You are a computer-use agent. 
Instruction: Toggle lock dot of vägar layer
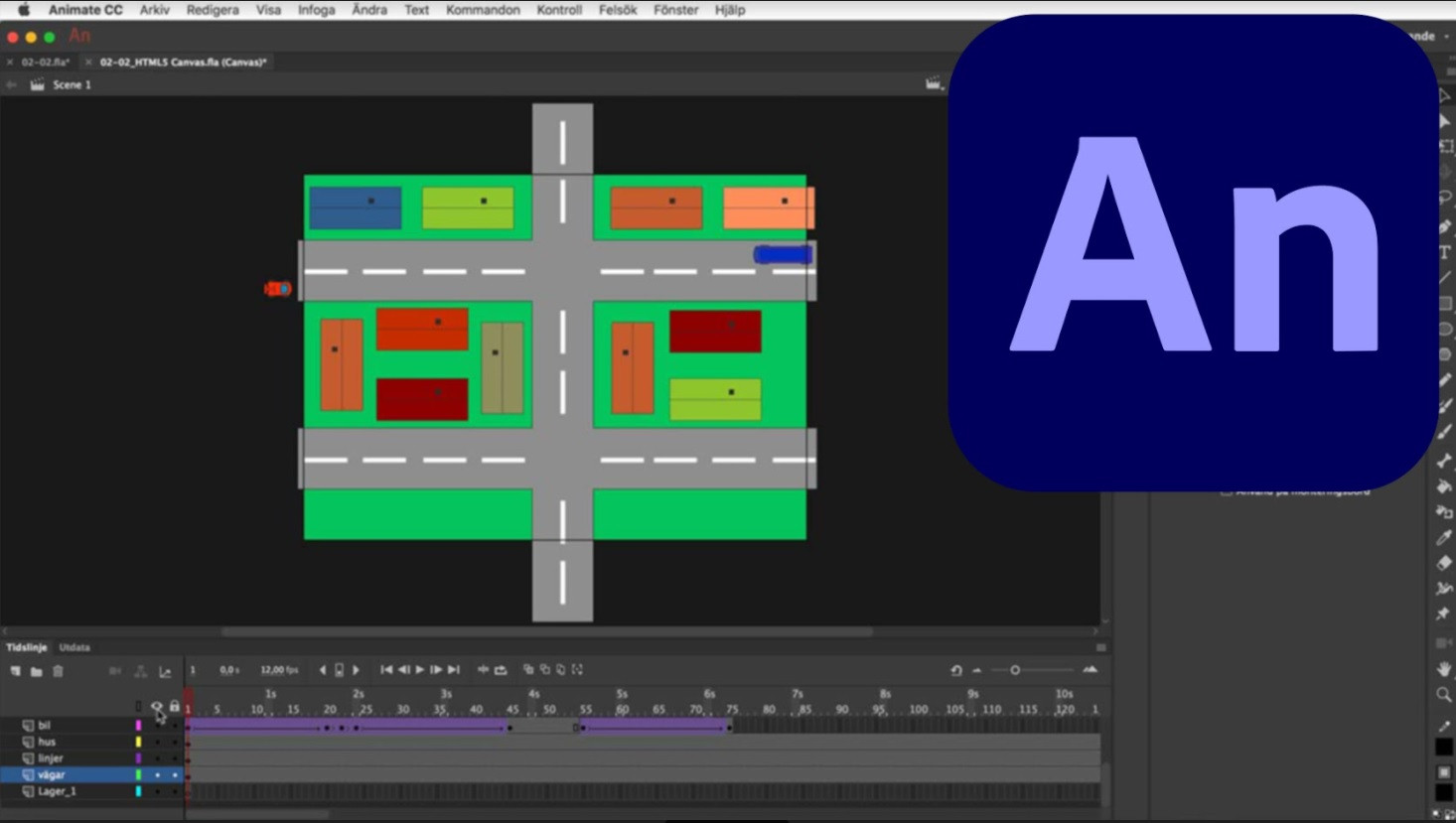[175, 775]
